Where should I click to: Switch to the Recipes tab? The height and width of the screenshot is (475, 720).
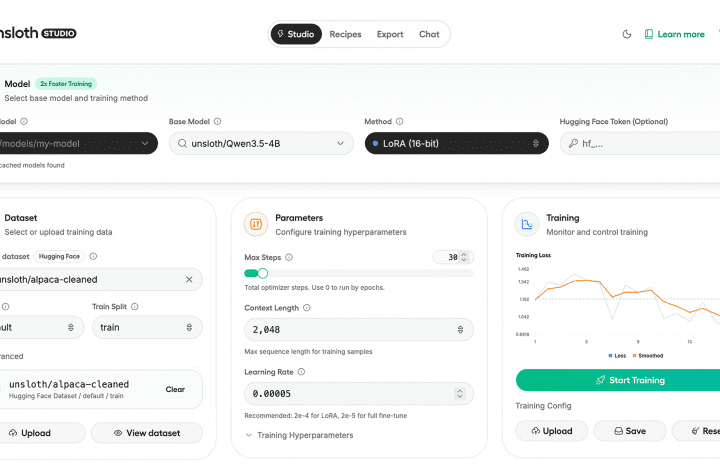click(346, 34)
